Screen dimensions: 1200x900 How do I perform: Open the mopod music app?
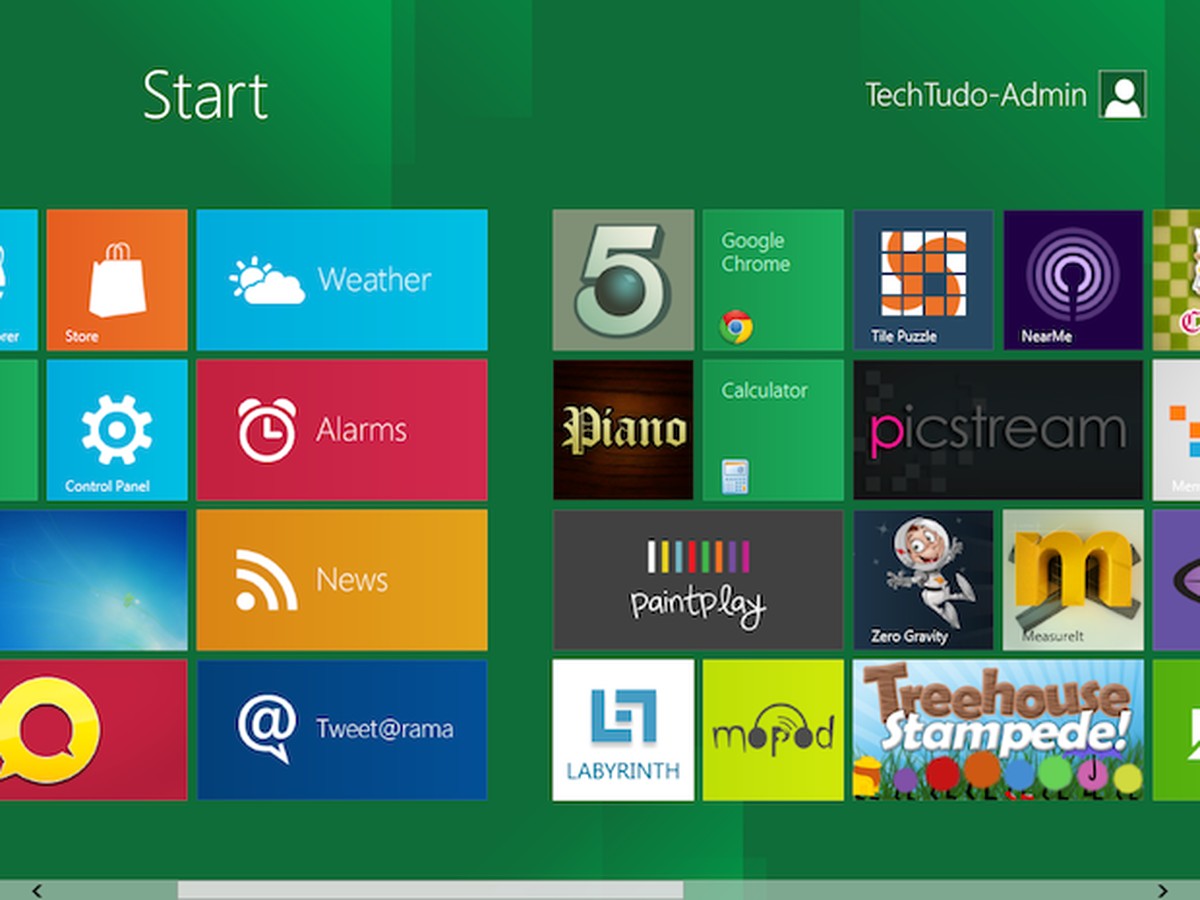pos(773,730)
